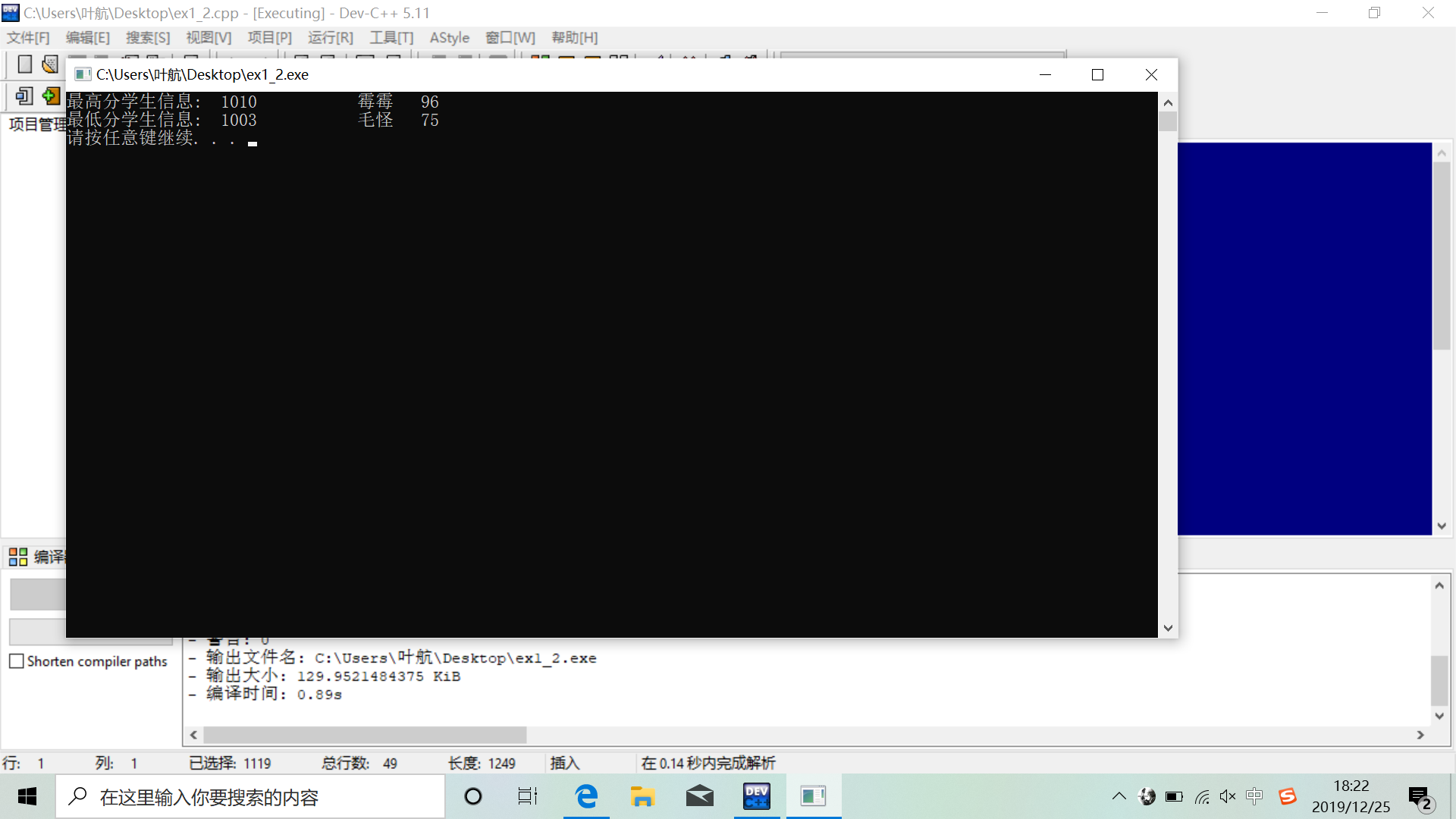Expand hidden system tray icons
Image resolution: width=1456 pixels, height=819 pixels.
pos(1119,796)
